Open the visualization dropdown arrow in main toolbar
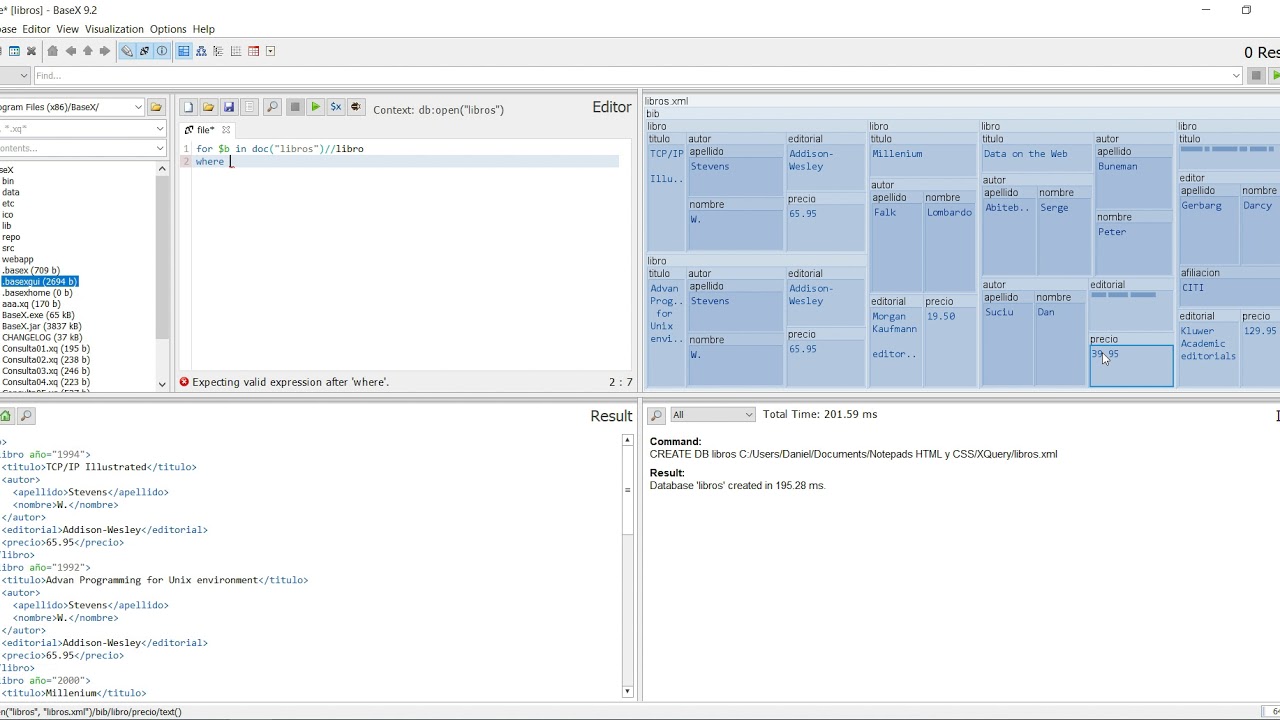Viewport: 1280px width, 720px height. [271, 51]
